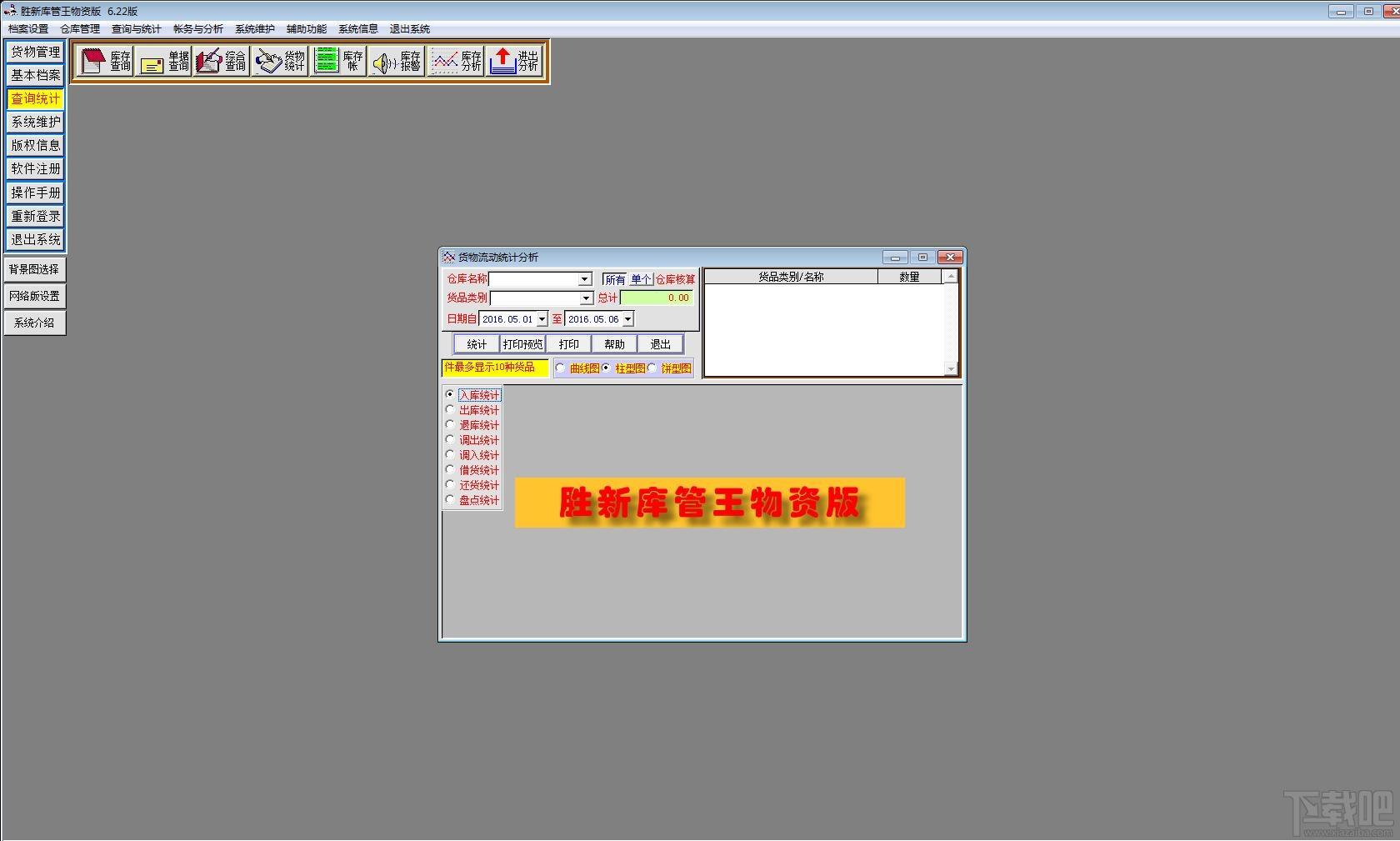
Task: Open the 库存帐 inventory ledger tool
Action: coord(338,61)
